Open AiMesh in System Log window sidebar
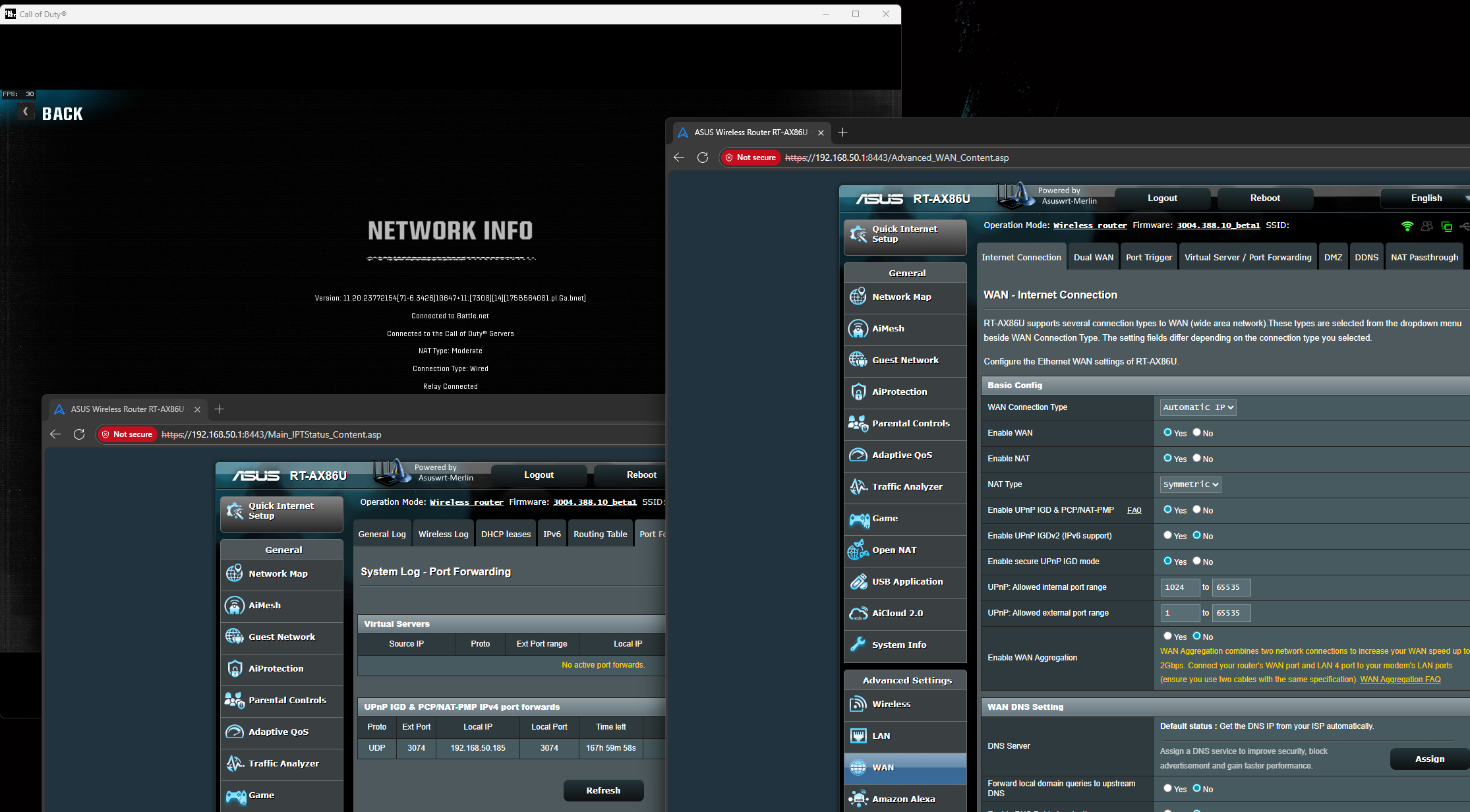1470x812 pixels. tap(281, 605)
